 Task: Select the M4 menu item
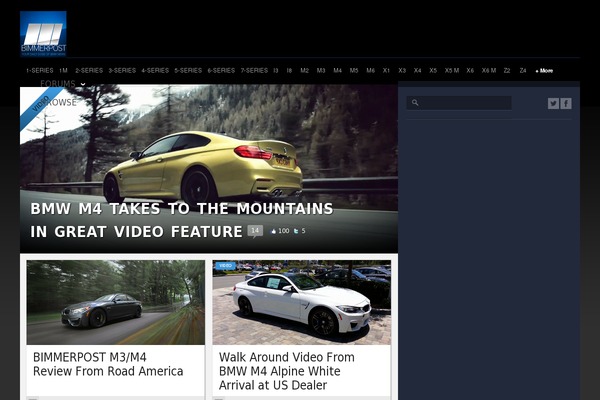[x=337, y=70]
